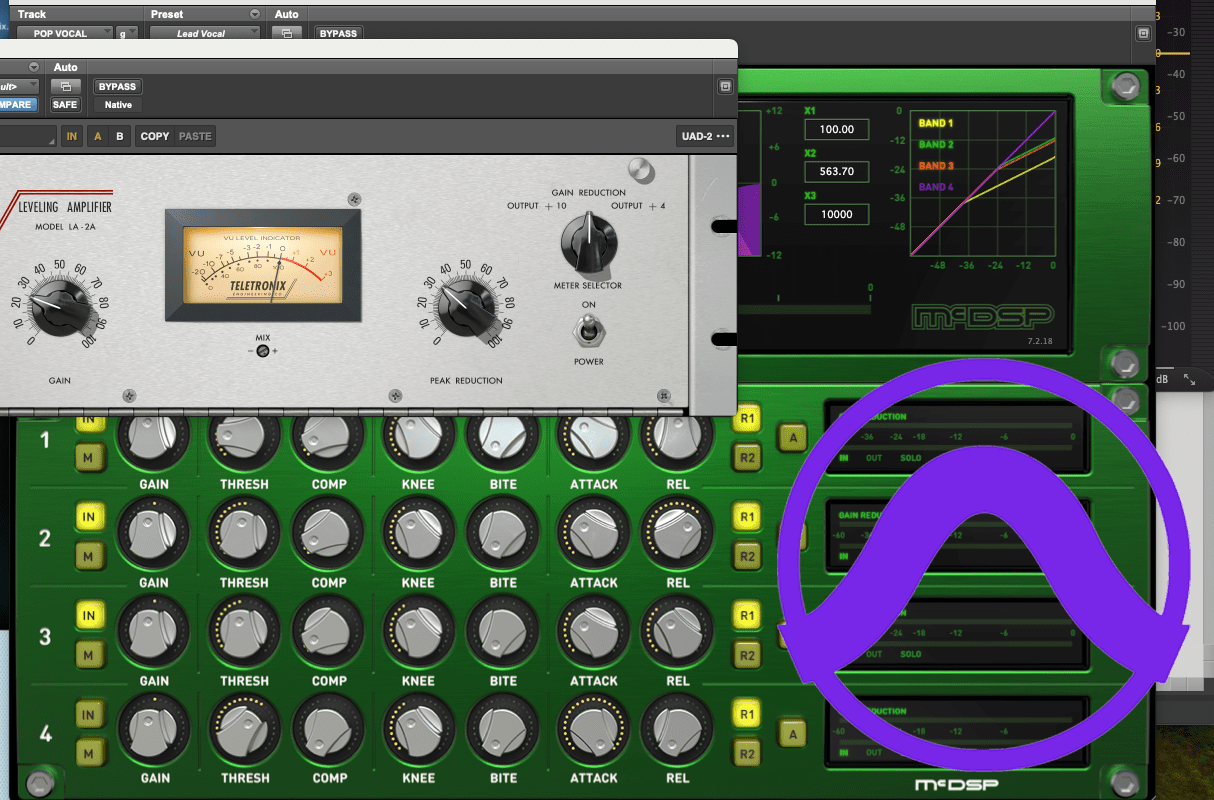
Task: Flip the LA-2A Power switch
Action: (589, 329)
